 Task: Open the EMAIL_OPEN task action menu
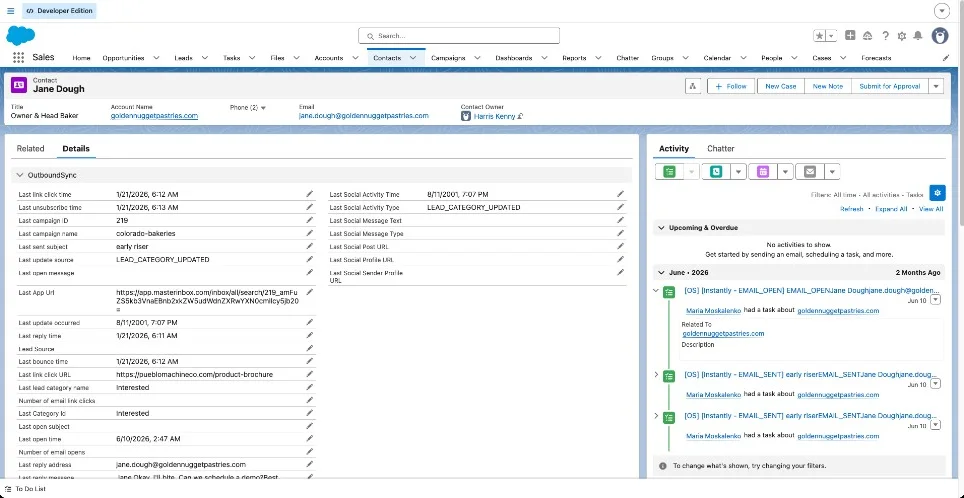pyautogui.click(x=936, y=300)
